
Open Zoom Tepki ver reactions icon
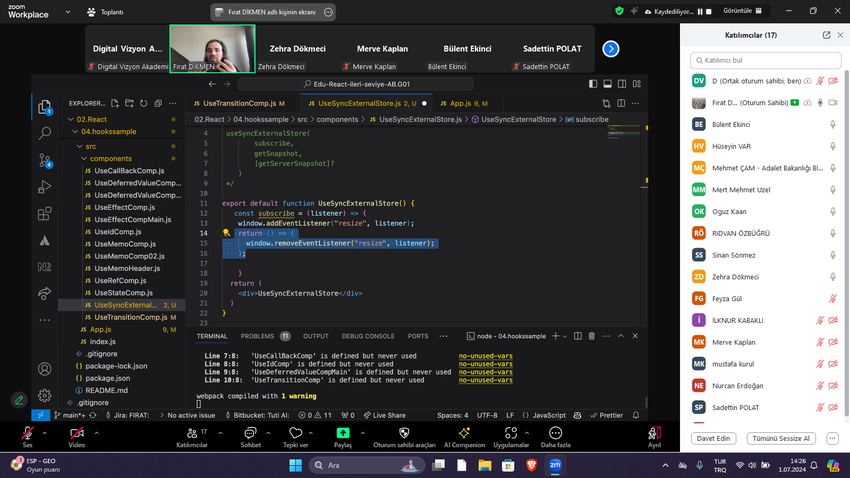[x=295, y=433]
